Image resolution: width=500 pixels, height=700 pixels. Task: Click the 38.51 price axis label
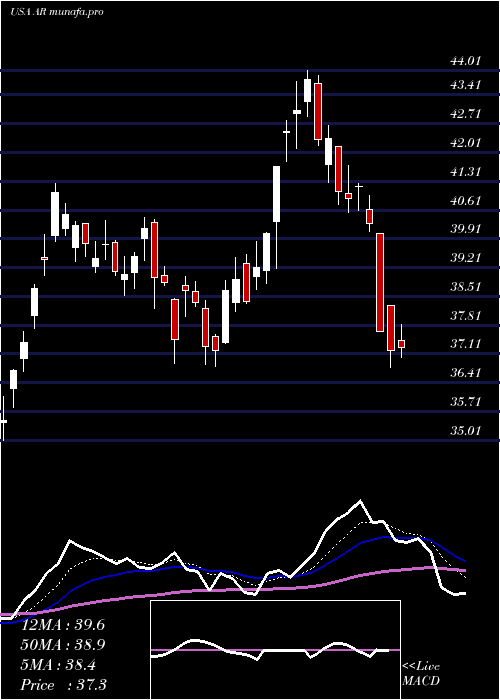point(465,287)
